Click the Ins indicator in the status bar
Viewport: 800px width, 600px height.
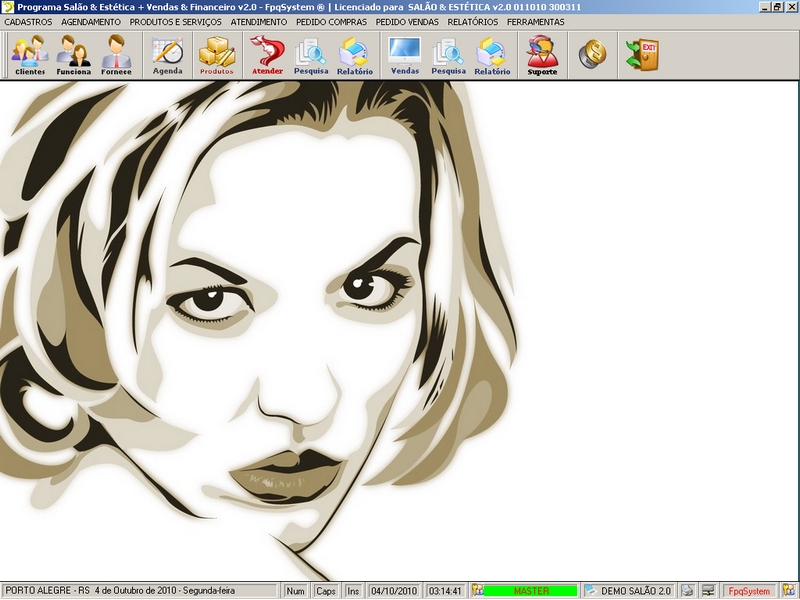353,591
